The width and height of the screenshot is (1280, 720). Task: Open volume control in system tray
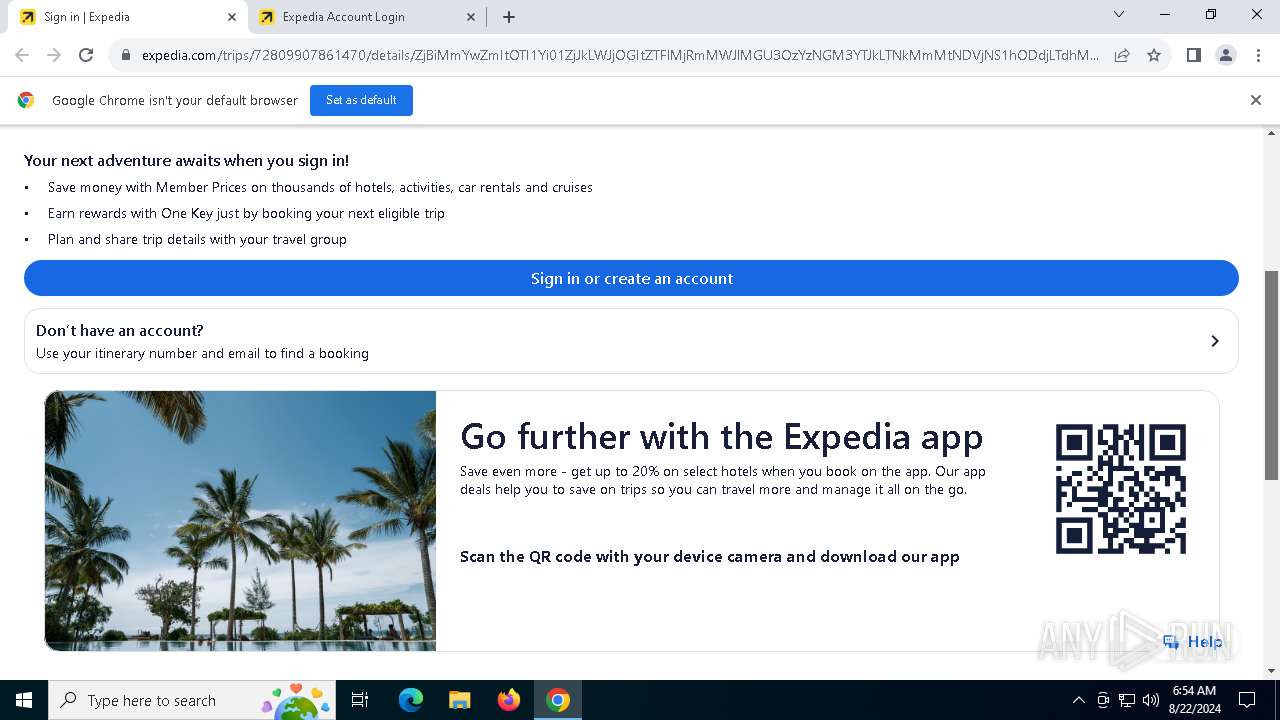point(1151,700)
